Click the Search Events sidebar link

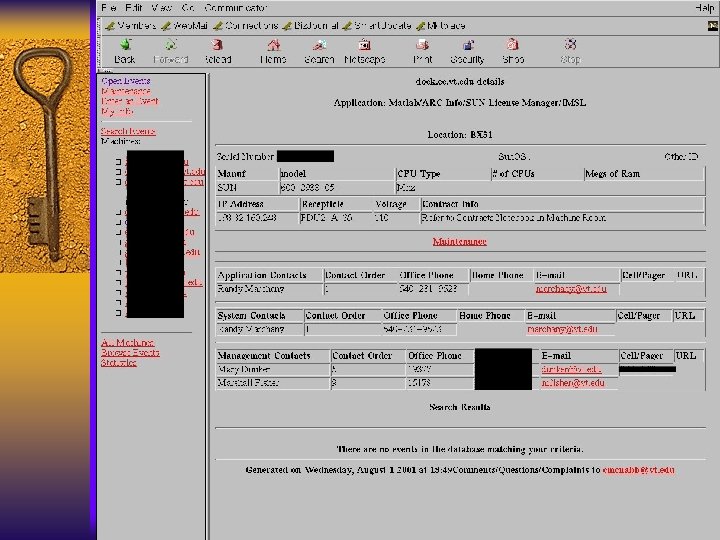click(x=128, y=131)
